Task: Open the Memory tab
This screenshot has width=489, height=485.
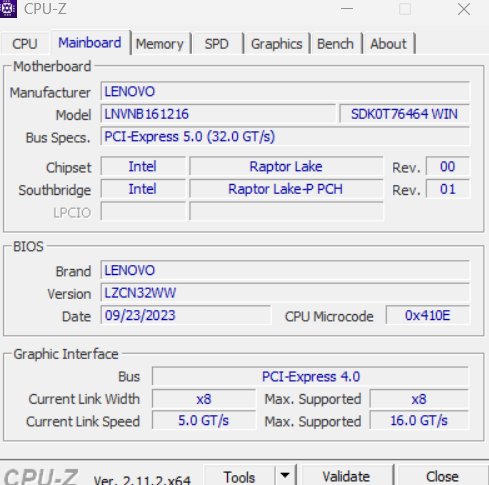Action: point(160,44)
